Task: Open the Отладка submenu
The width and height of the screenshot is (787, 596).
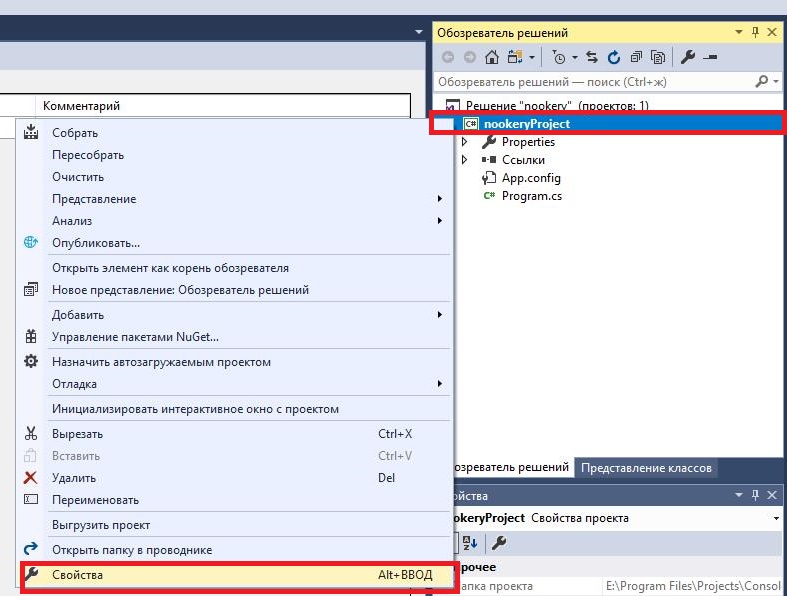Action: (x=235, y=384)
